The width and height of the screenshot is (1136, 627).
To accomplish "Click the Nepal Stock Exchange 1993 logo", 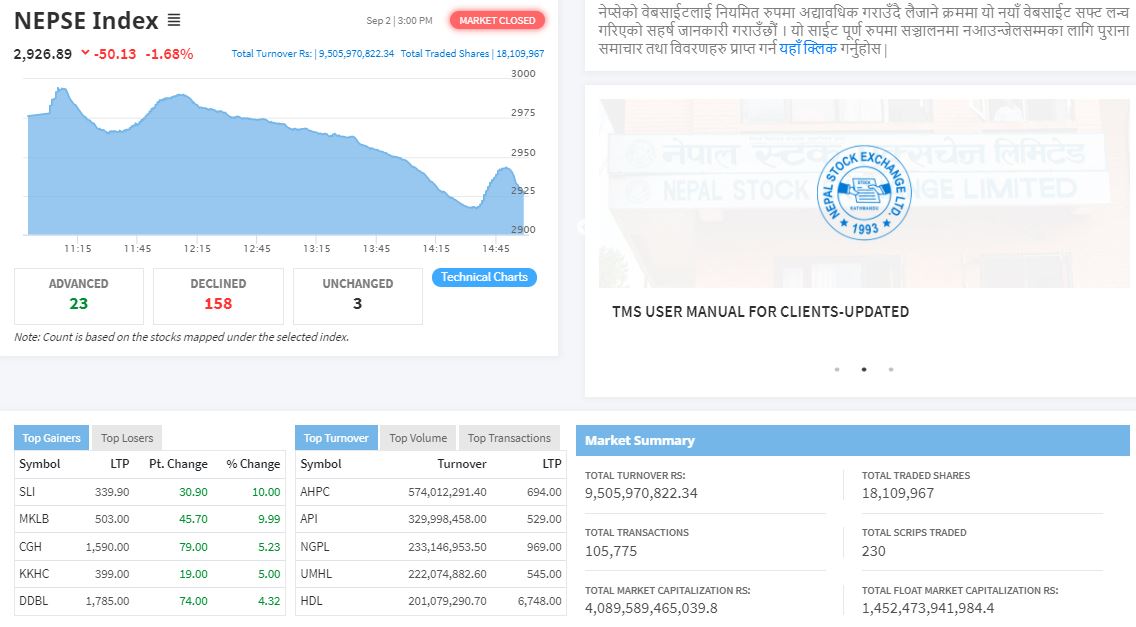I will tap(864, 194).
